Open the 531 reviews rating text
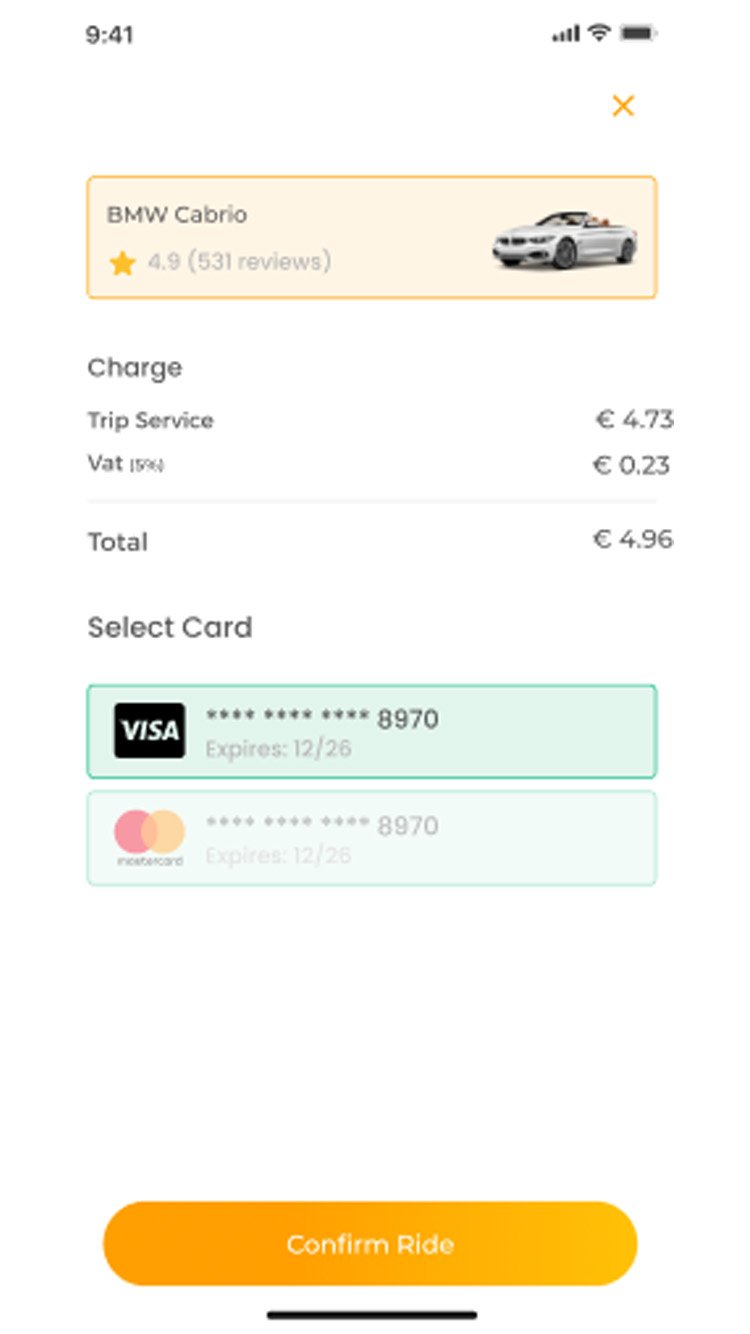750x1334 pixels. coord(239,262)
